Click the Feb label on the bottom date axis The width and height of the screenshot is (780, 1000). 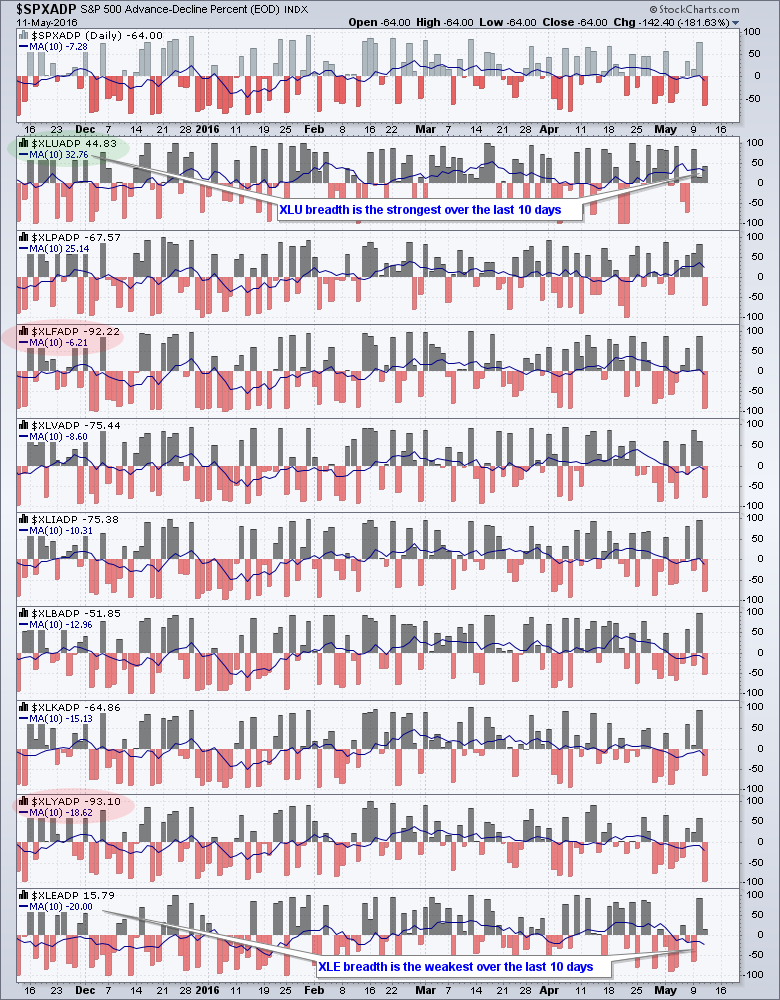pos(314,990)
